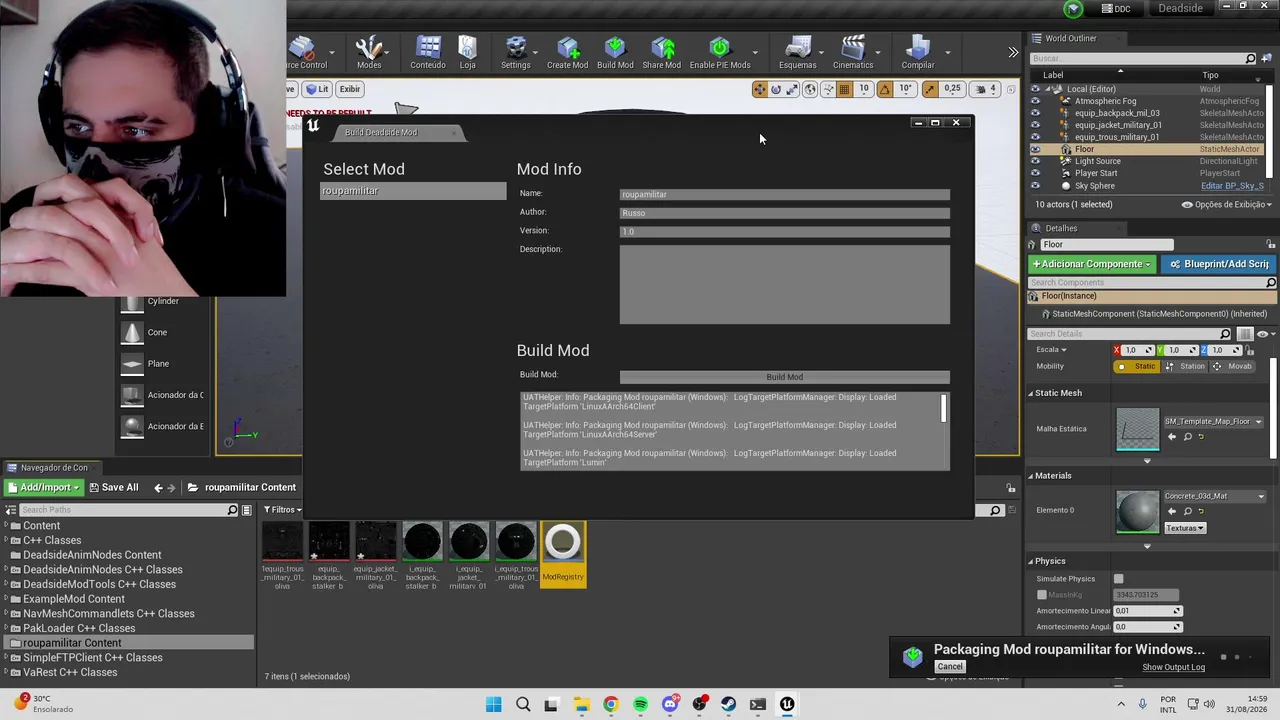Click the Compilar build button
This screenshot has height=720, width=1280.
click(918, 53)
